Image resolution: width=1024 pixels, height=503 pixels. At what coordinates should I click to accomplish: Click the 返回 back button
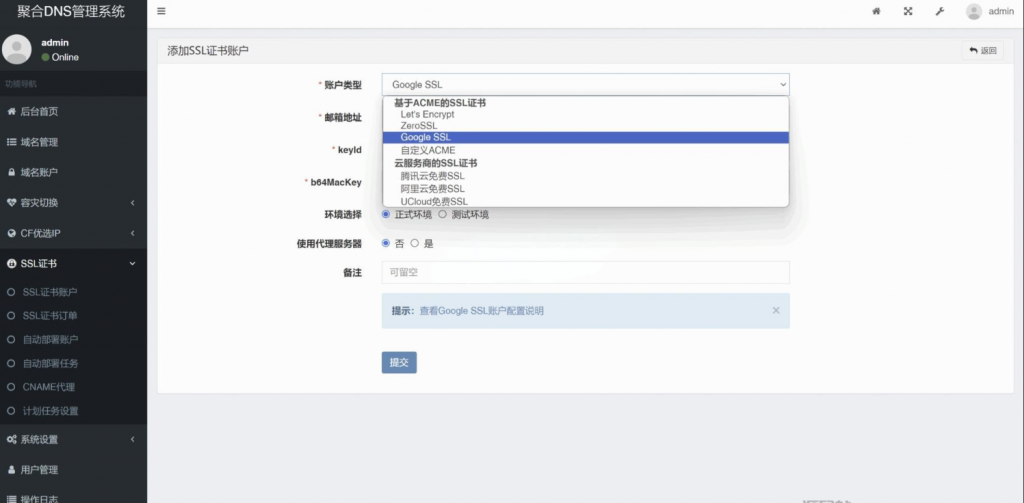point(982,50)
